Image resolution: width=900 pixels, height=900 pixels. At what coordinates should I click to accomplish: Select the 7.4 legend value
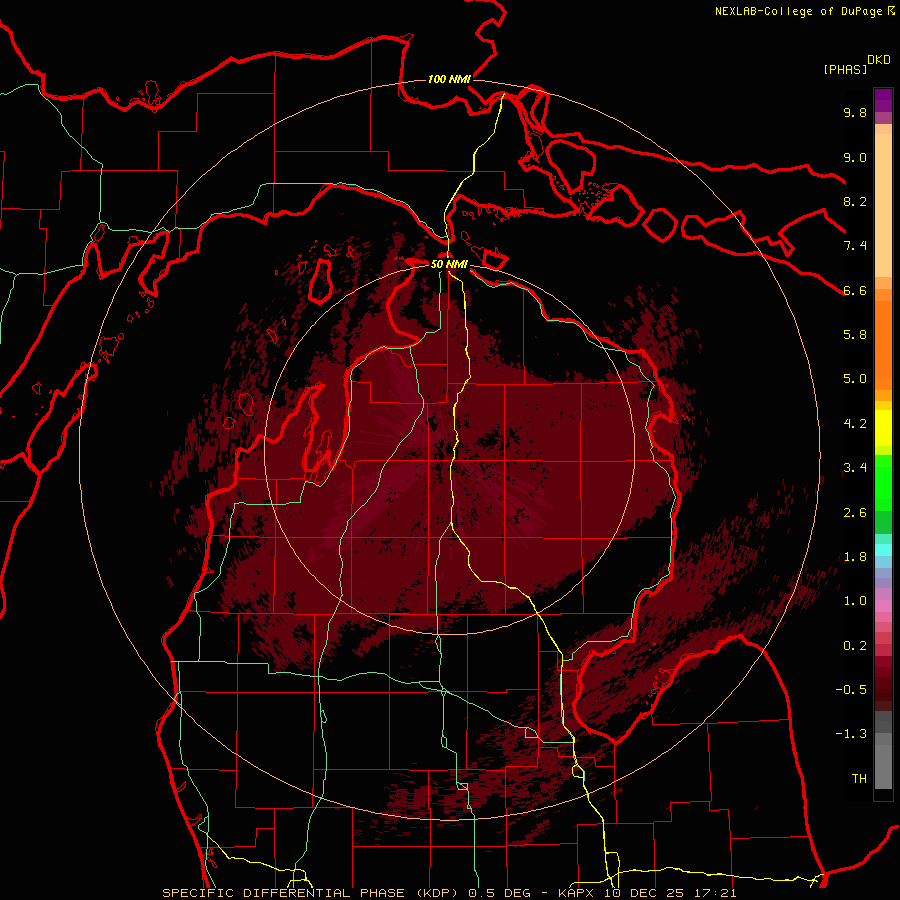(x=855, y=246)
